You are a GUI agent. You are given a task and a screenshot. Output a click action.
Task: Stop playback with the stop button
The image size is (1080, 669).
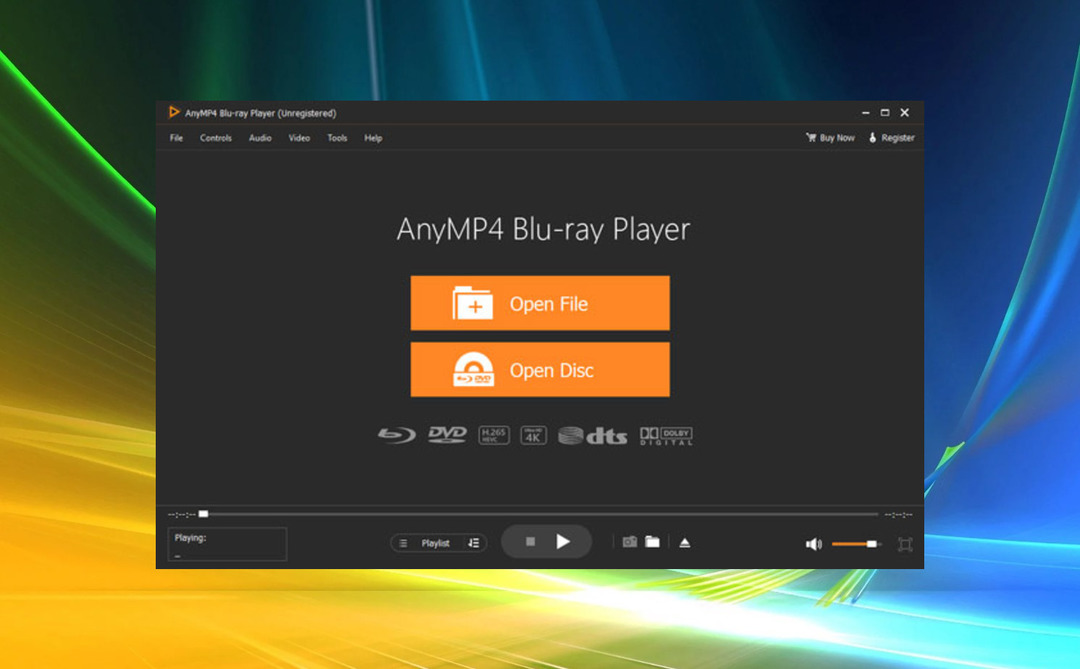[530, 542]
